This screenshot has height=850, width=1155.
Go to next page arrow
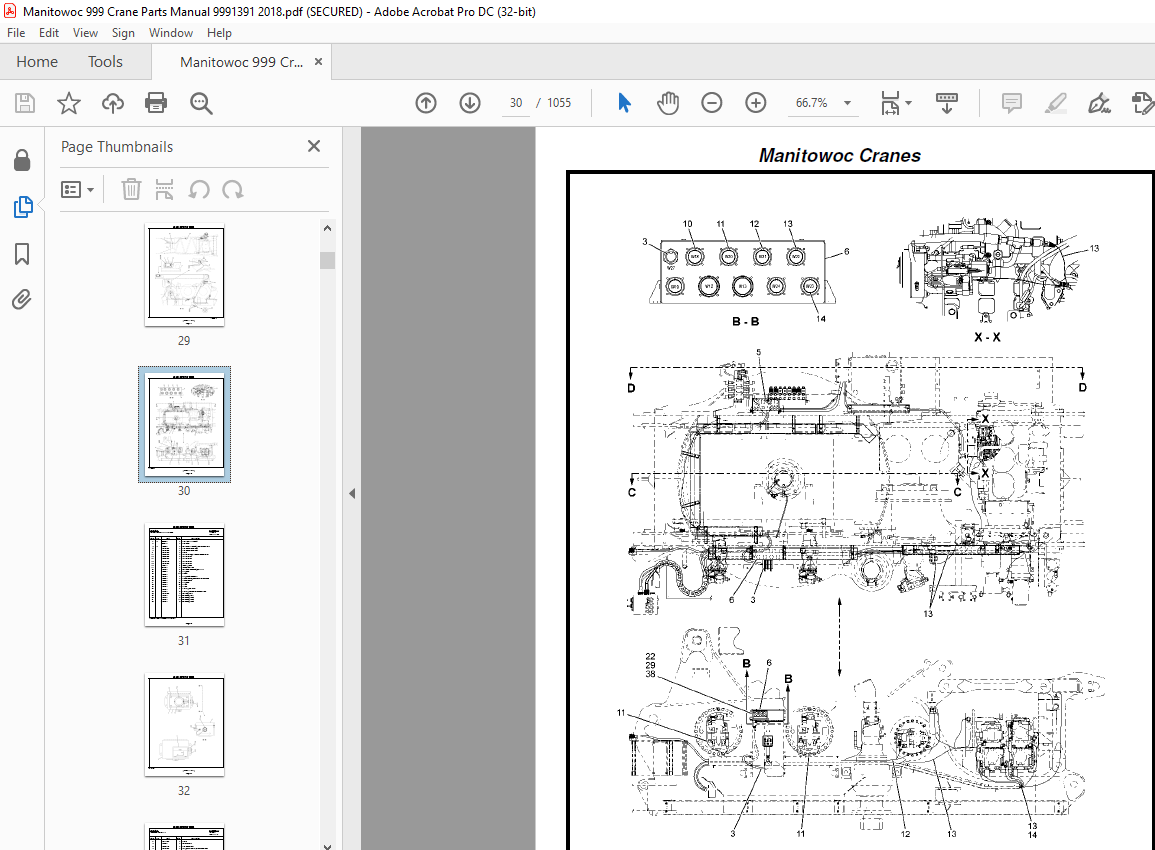coord(470,103)
